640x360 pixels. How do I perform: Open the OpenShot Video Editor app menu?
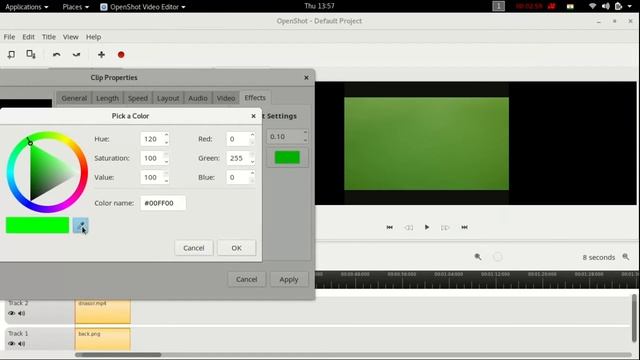143,7
